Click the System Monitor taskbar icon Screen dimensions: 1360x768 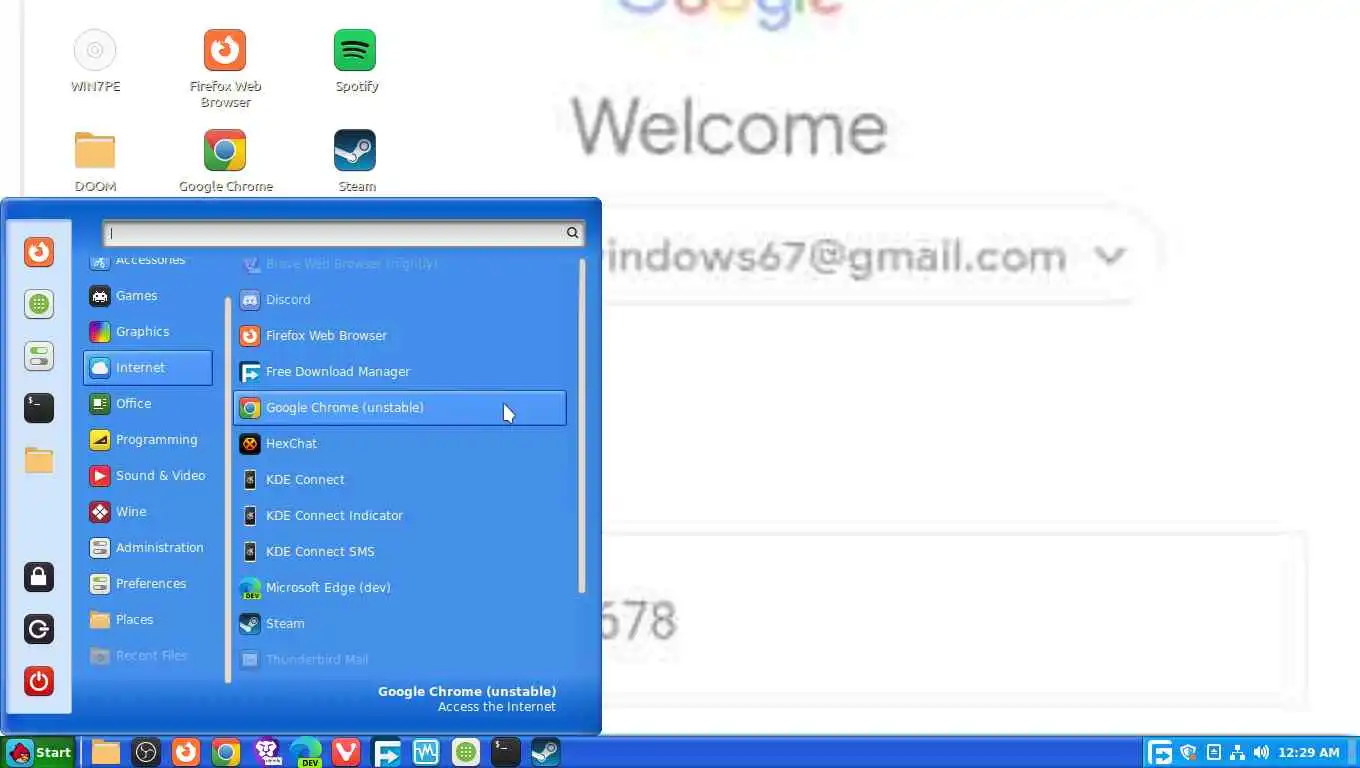click(x=426, y=752)
